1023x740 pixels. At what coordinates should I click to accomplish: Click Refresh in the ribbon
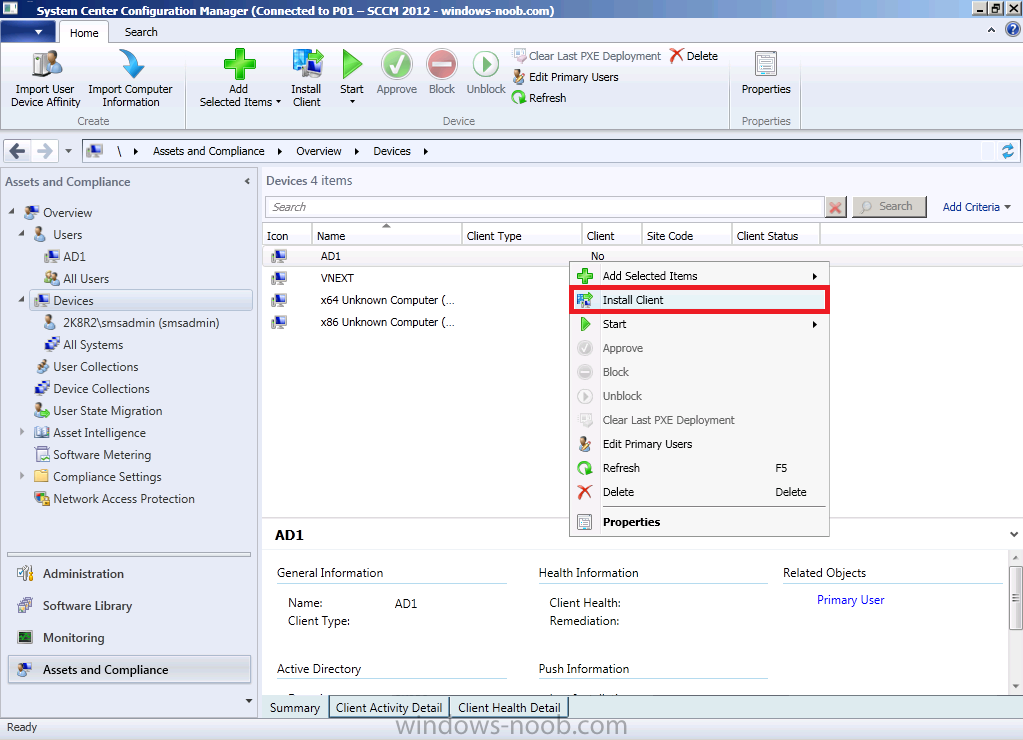[x=539, y=98]
